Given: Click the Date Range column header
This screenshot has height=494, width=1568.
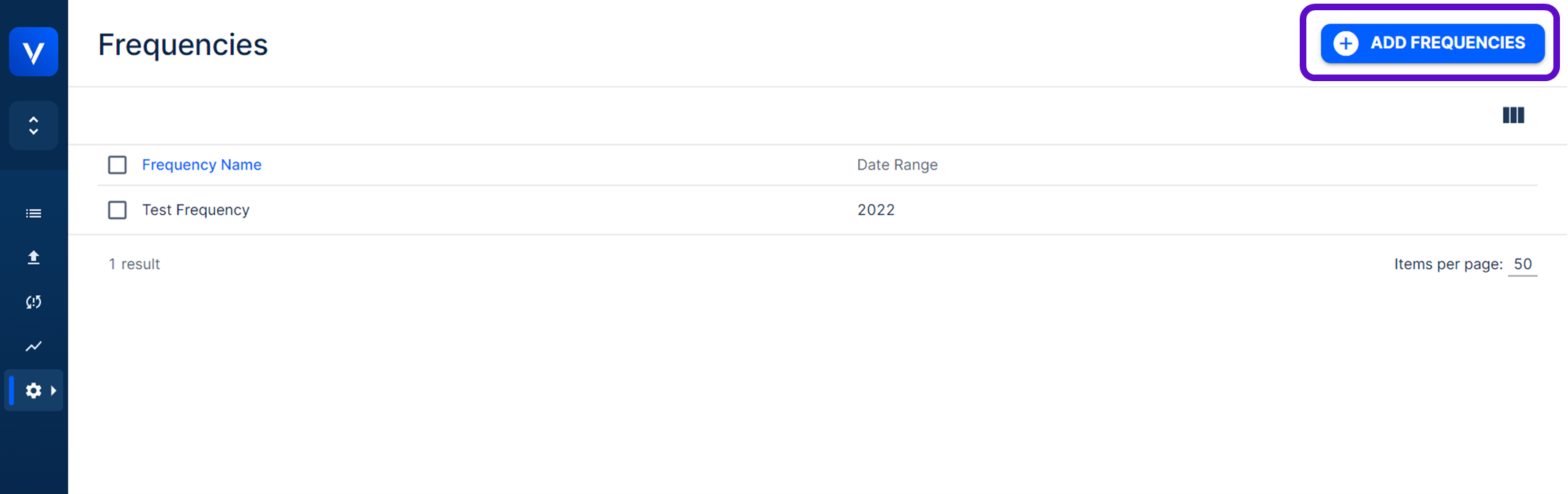Looking at the screenshot, I should pos(897,165).
